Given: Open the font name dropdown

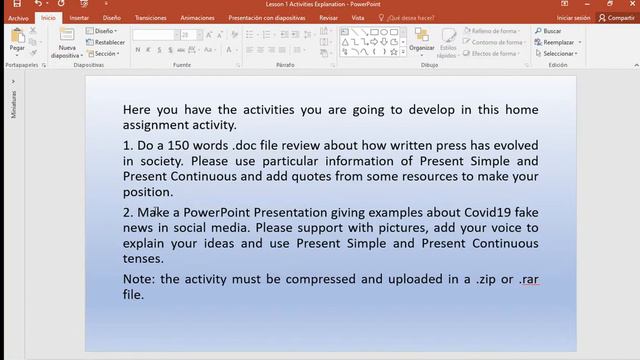Looking at the screenshot, I should (x=176, y=35).
